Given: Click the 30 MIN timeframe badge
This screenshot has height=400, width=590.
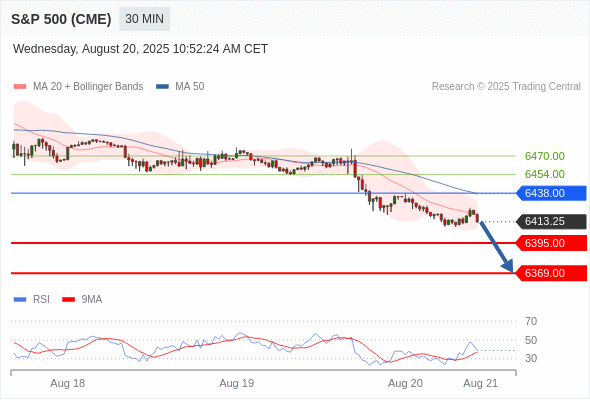Looking at the screenshot, I should pos(144,19).
